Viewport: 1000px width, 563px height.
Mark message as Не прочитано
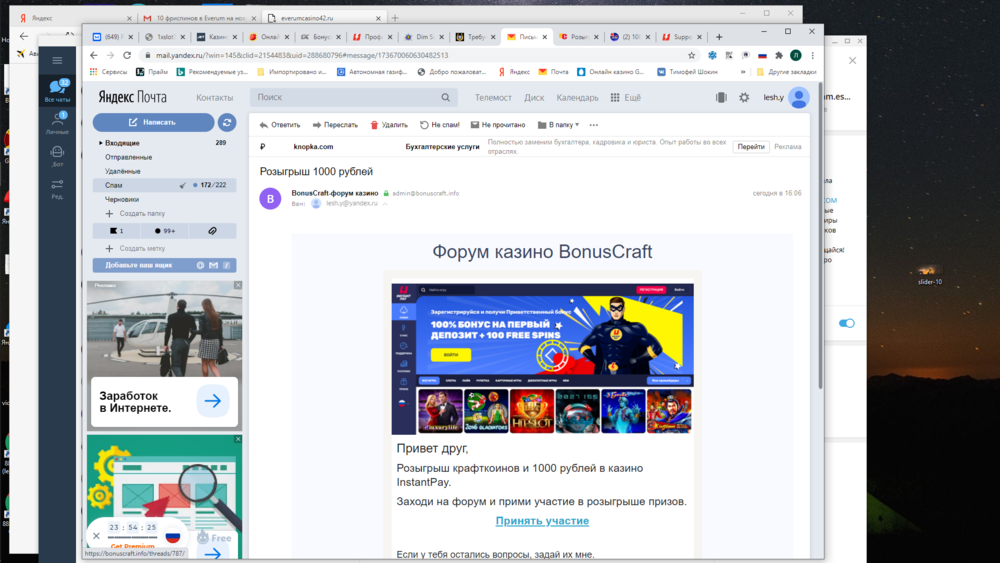tap(498, 125)
